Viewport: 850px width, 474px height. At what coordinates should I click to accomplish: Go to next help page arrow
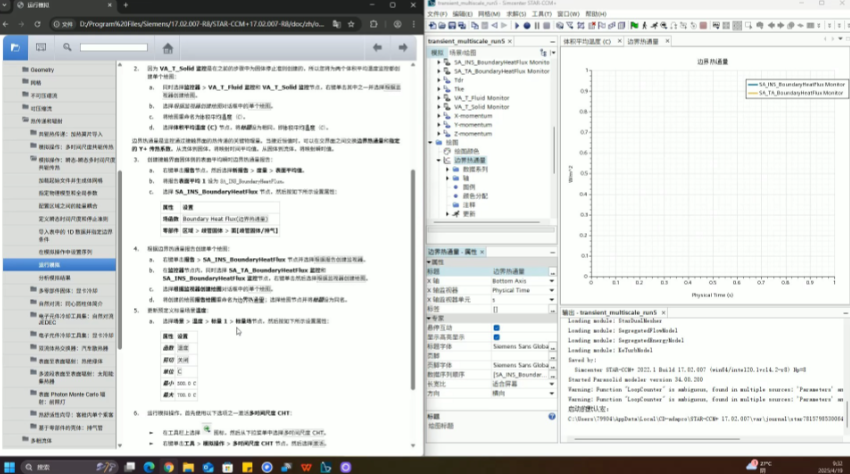click(405, 47)
